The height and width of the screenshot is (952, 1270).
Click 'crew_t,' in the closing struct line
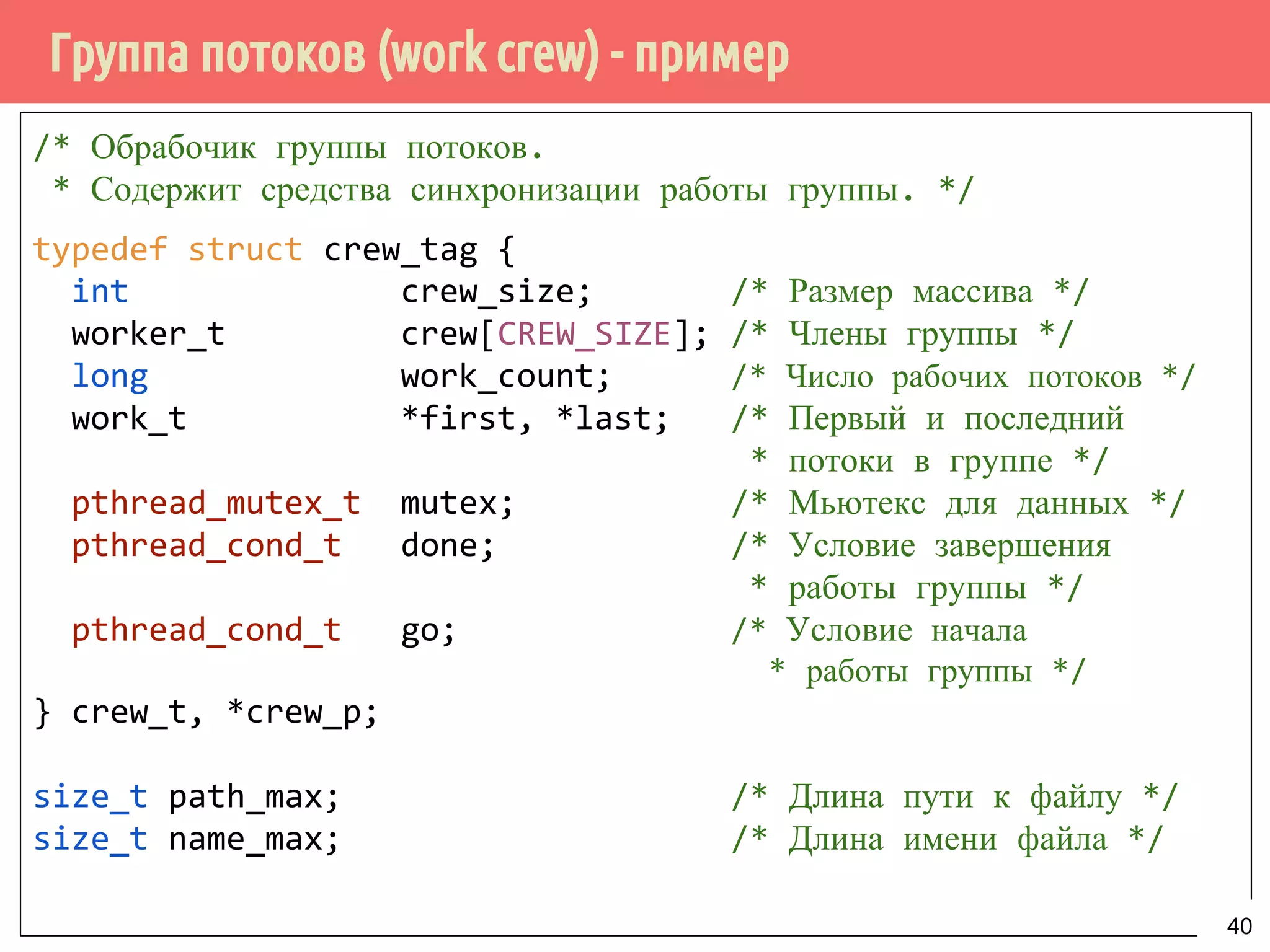tap(137, 713)
